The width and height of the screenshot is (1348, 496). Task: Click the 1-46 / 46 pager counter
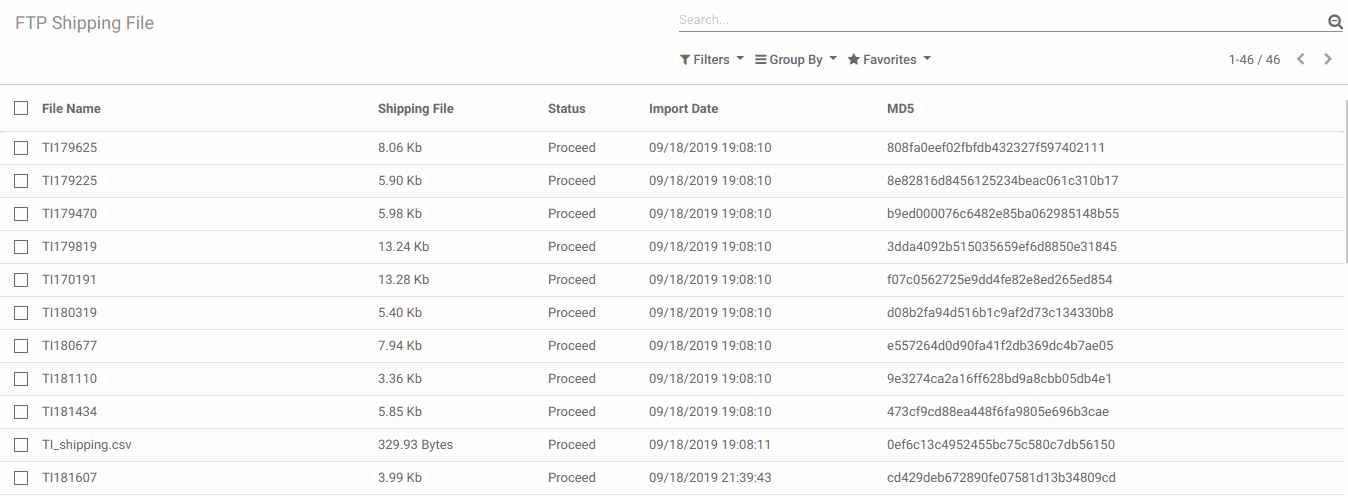click(1254, 60)
